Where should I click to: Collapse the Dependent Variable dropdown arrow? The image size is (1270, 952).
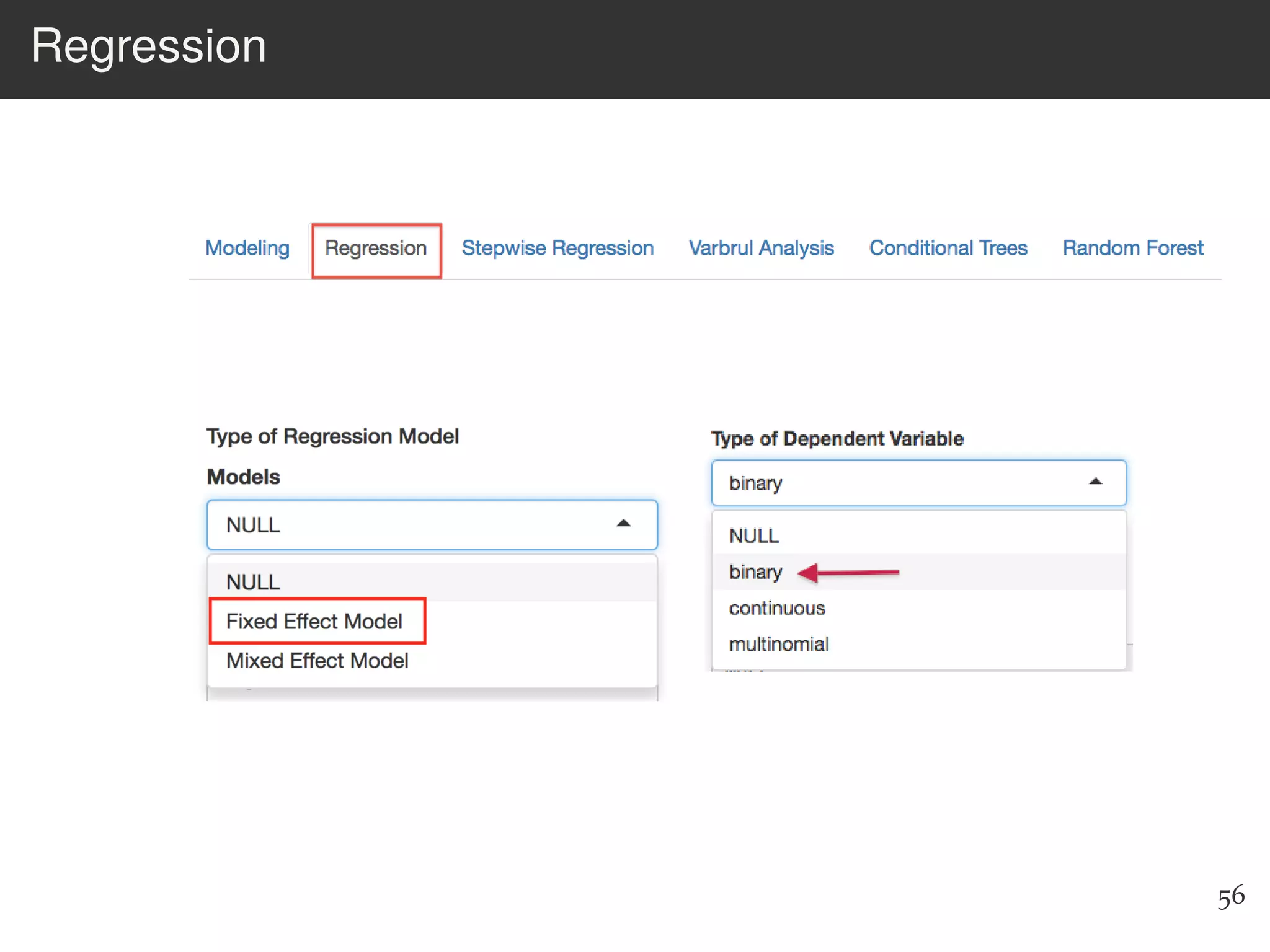1095,482
